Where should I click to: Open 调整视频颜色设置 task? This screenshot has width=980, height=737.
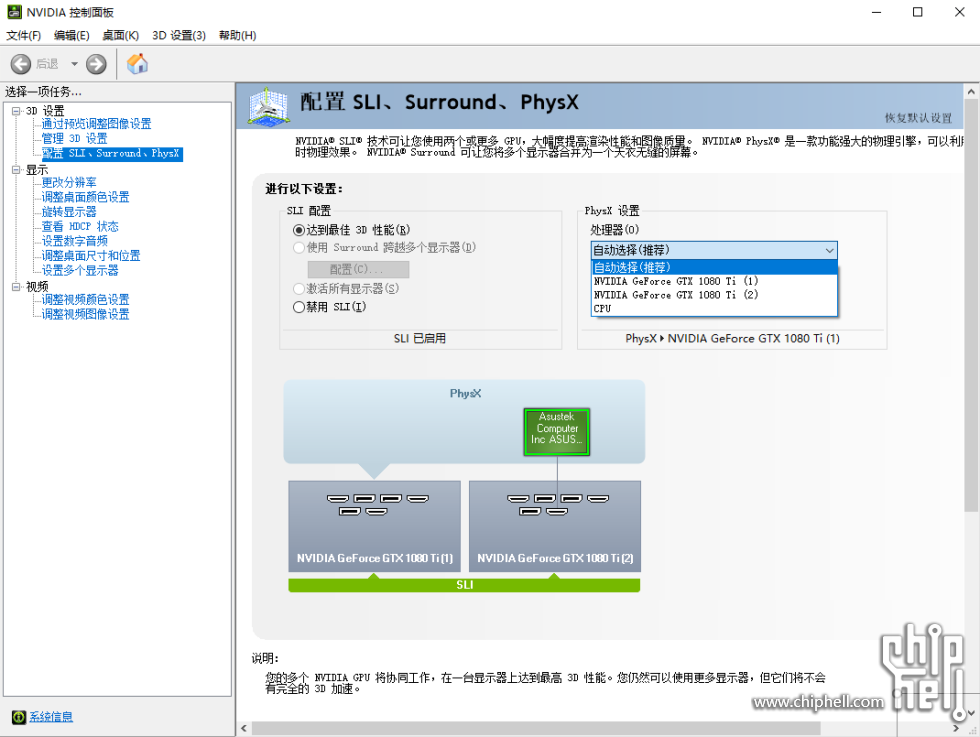[x=86, y=300]
